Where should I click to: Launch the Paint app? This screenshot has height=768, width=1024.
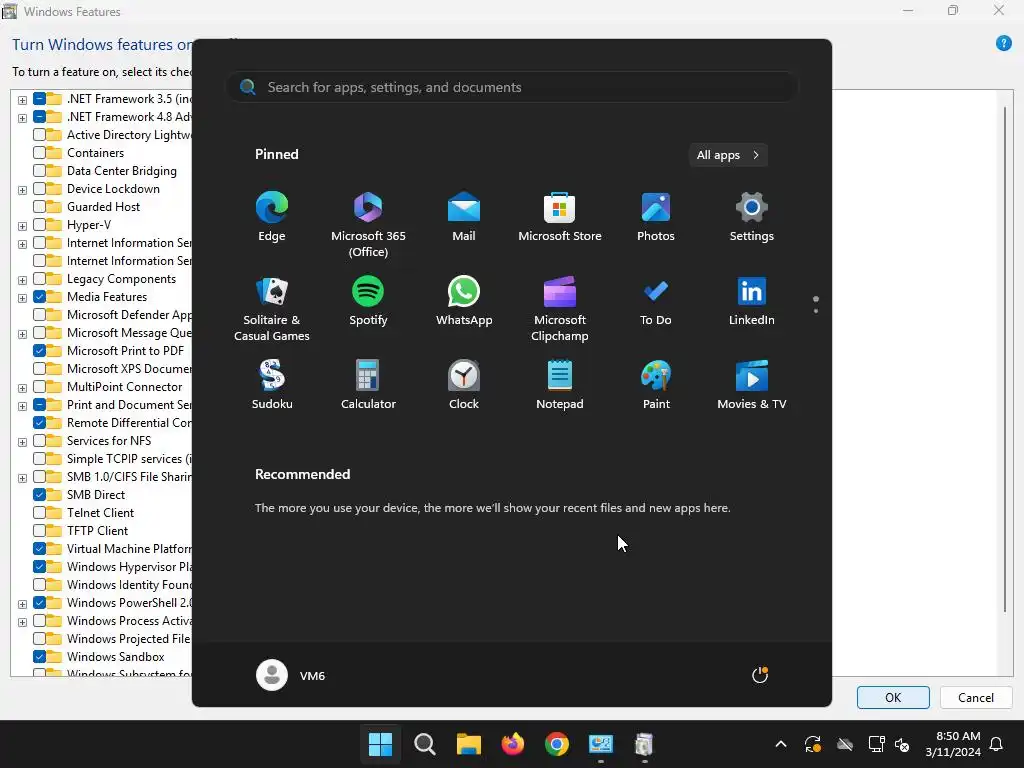(x=656, y=385)
